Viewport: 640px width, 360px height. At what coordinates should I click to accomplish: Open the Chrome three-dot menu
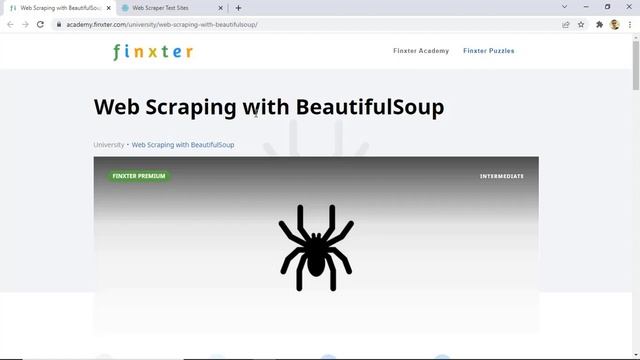pos(630,24)
